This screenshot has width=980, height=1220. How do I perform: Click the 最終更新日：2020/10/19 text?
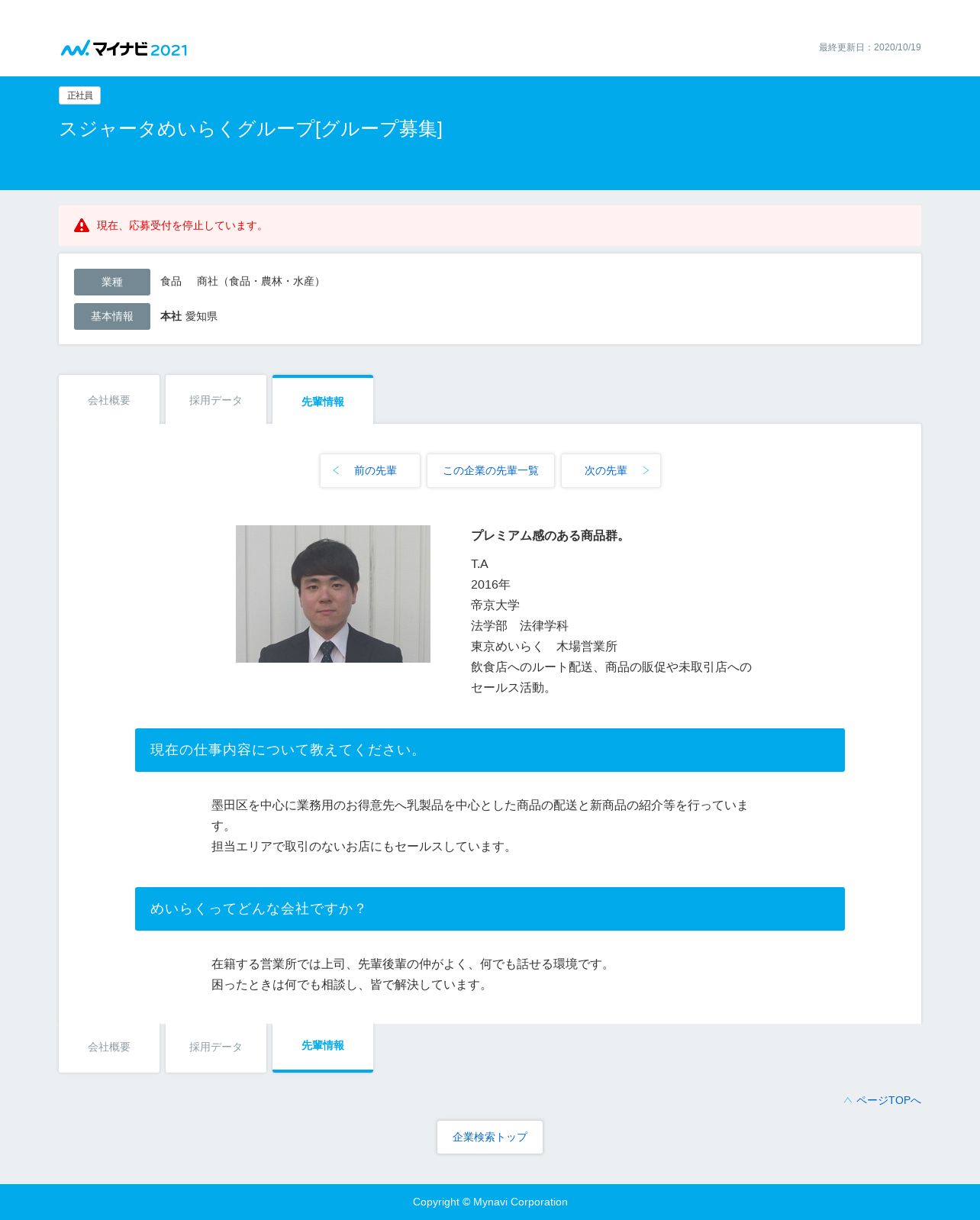tap(870, 47)
